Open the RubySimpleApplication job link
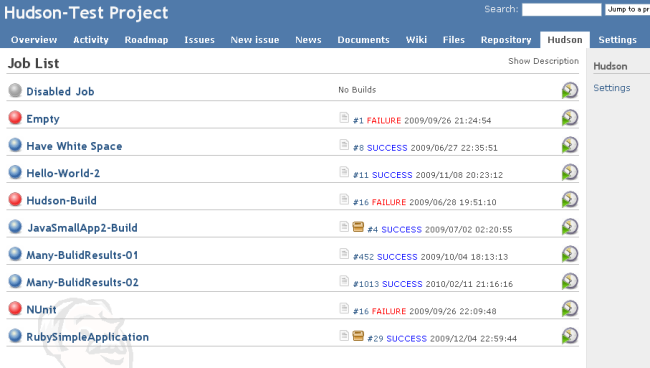The image size is (650, 368). click(87, 337)
